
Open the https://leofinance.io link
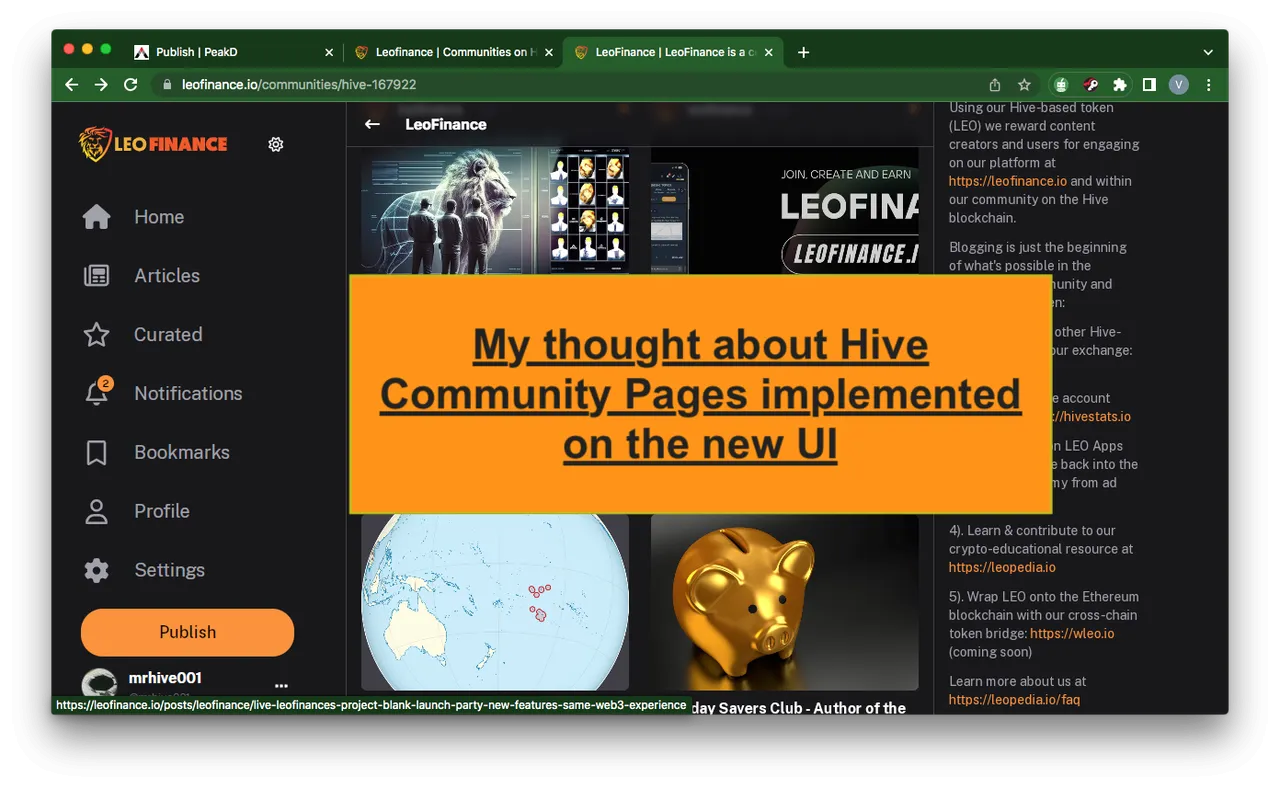click(1008, 181)
